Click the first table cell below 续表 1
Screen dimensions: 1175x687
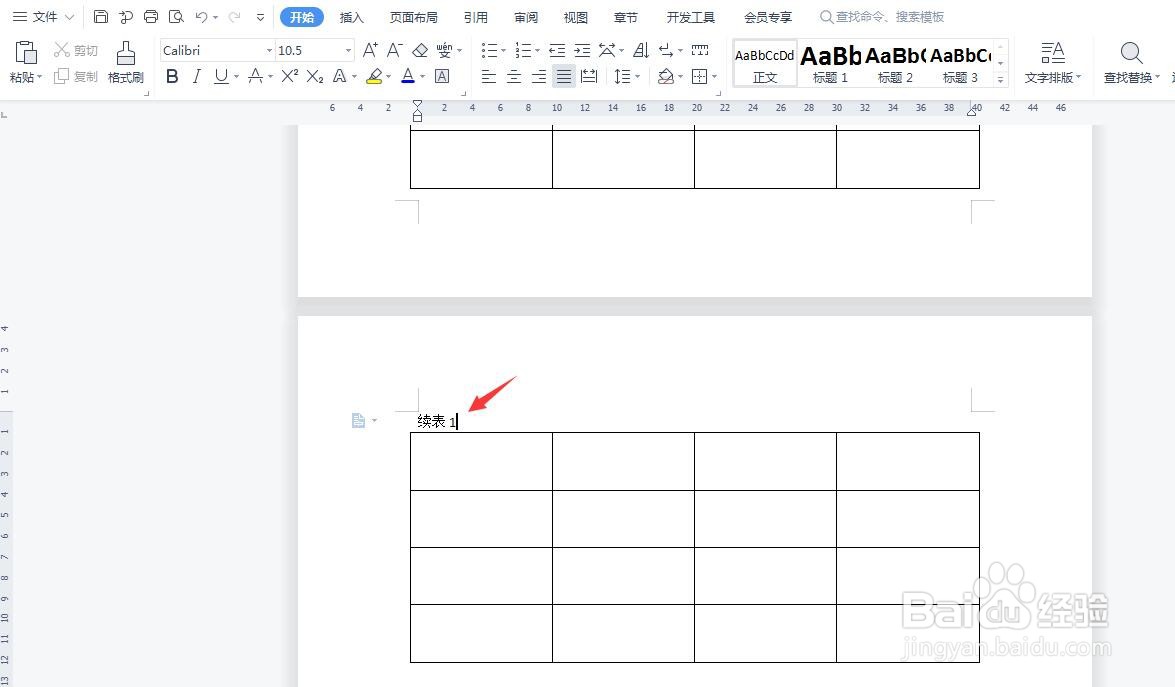click(x=481, y=461)
